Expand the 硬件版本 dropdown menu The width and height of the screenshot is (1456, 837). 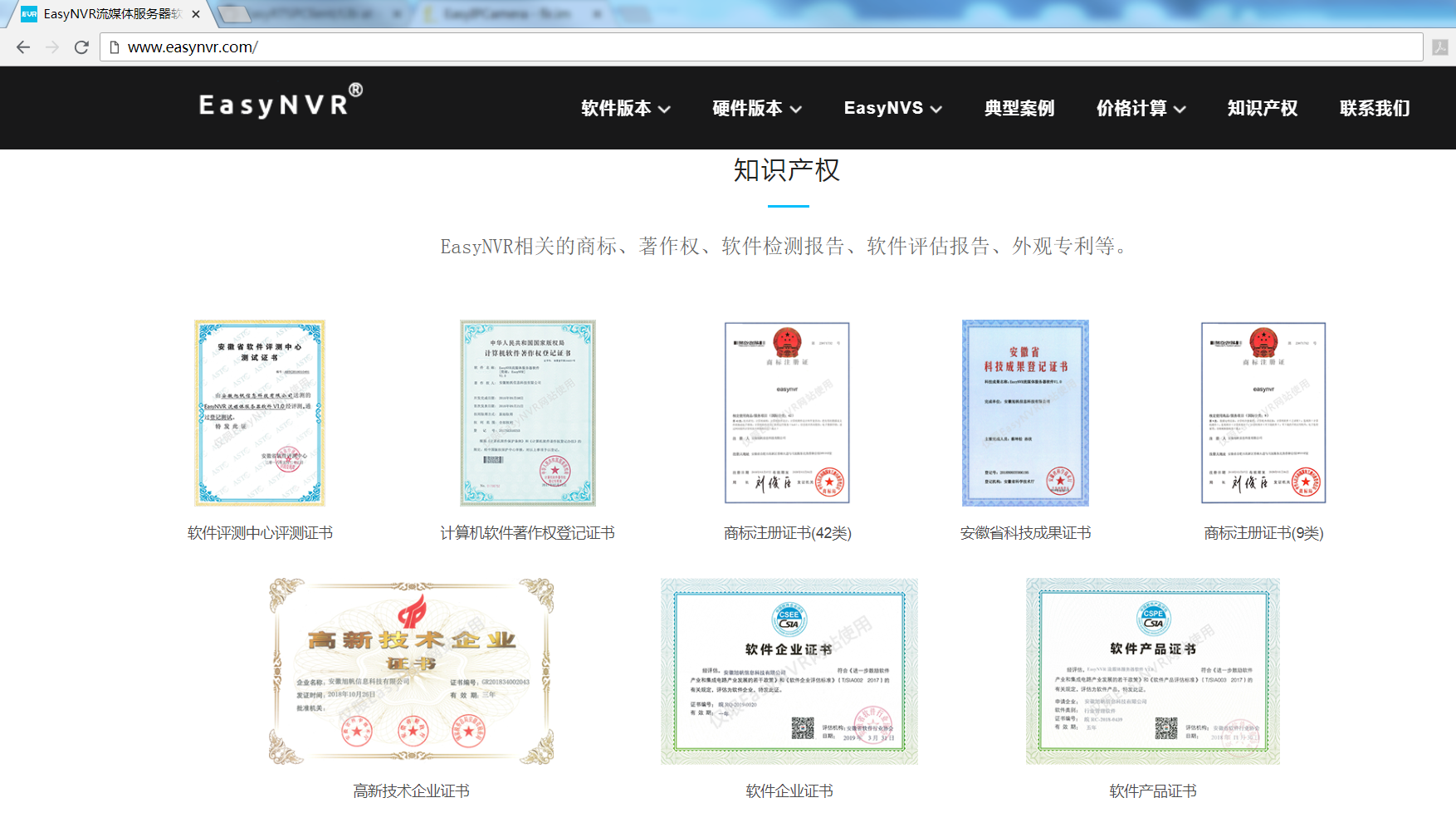(757, 108)
